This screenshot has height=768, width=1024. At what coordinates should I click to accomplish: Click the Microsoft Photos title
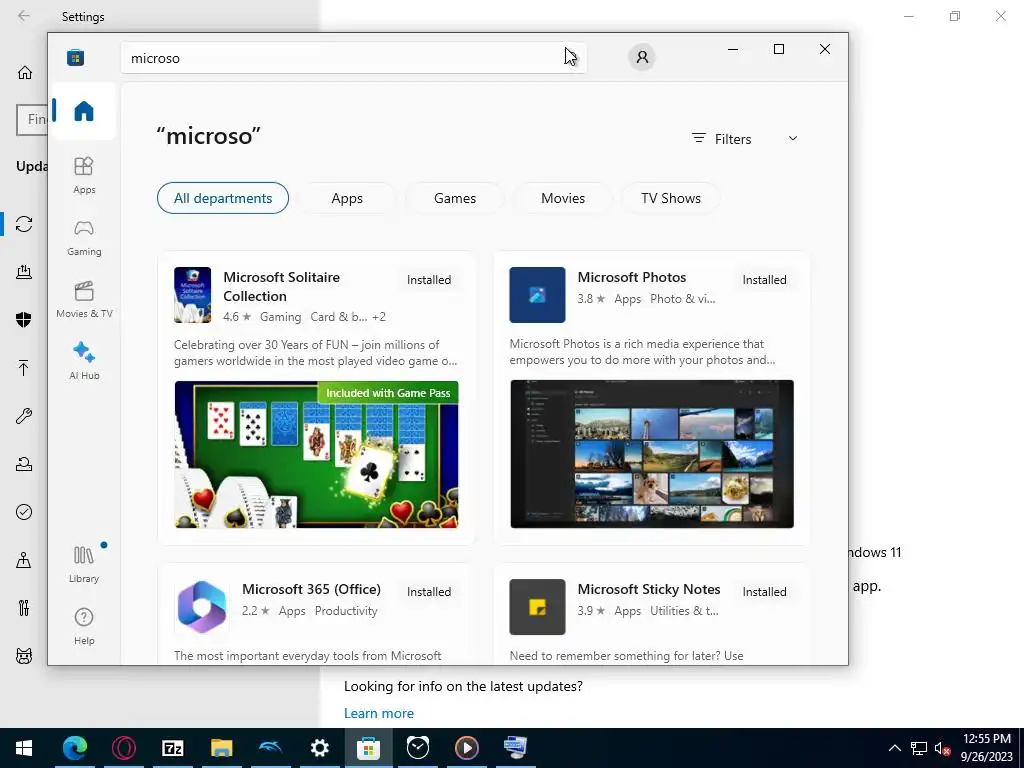coord(632,277)
